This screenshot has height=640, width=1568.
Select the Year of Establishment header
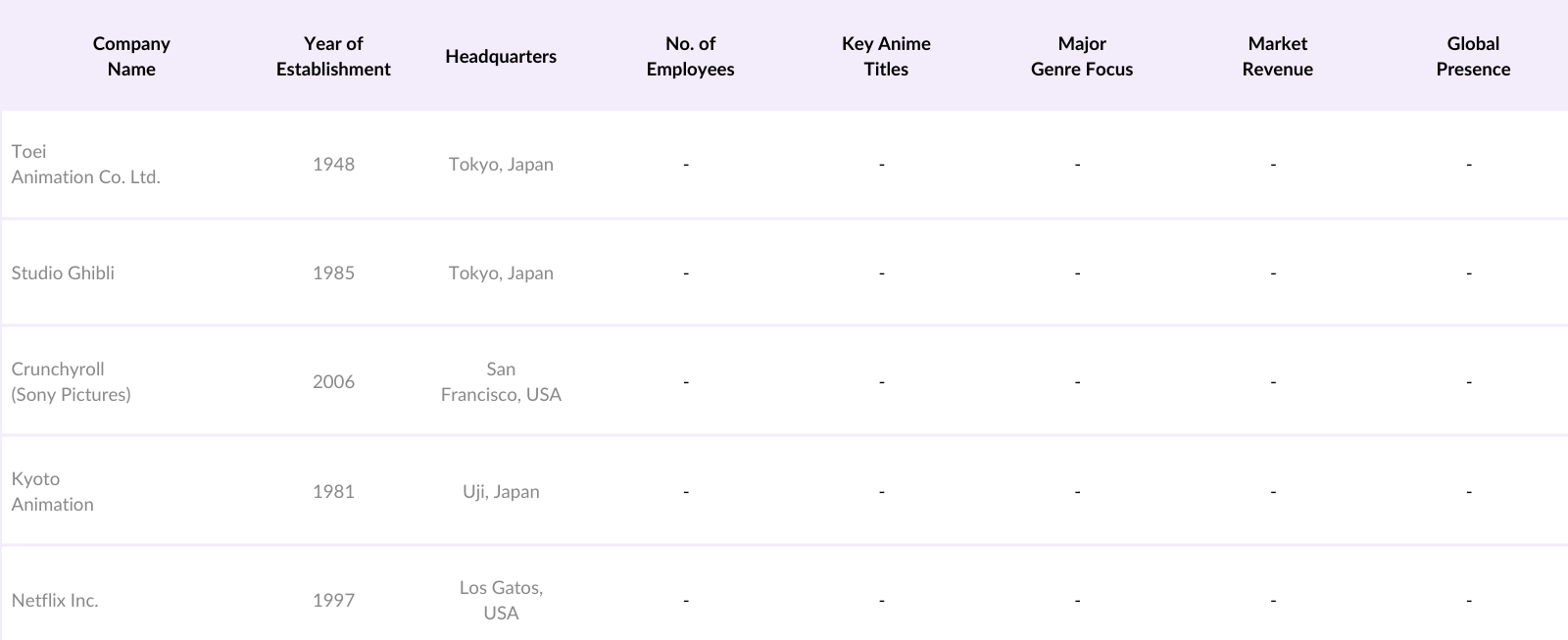coord(333,56)
